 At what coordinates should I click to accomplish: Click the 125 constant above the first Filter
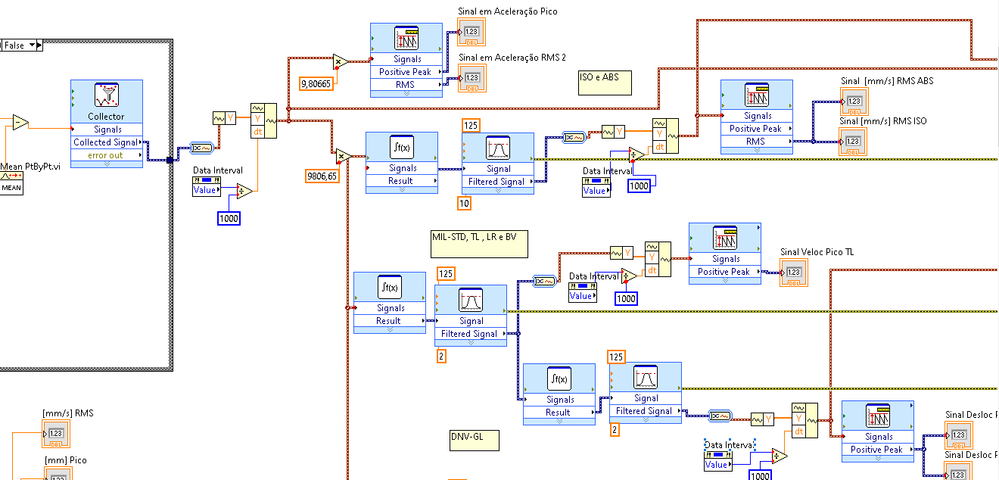coord(471,125)
